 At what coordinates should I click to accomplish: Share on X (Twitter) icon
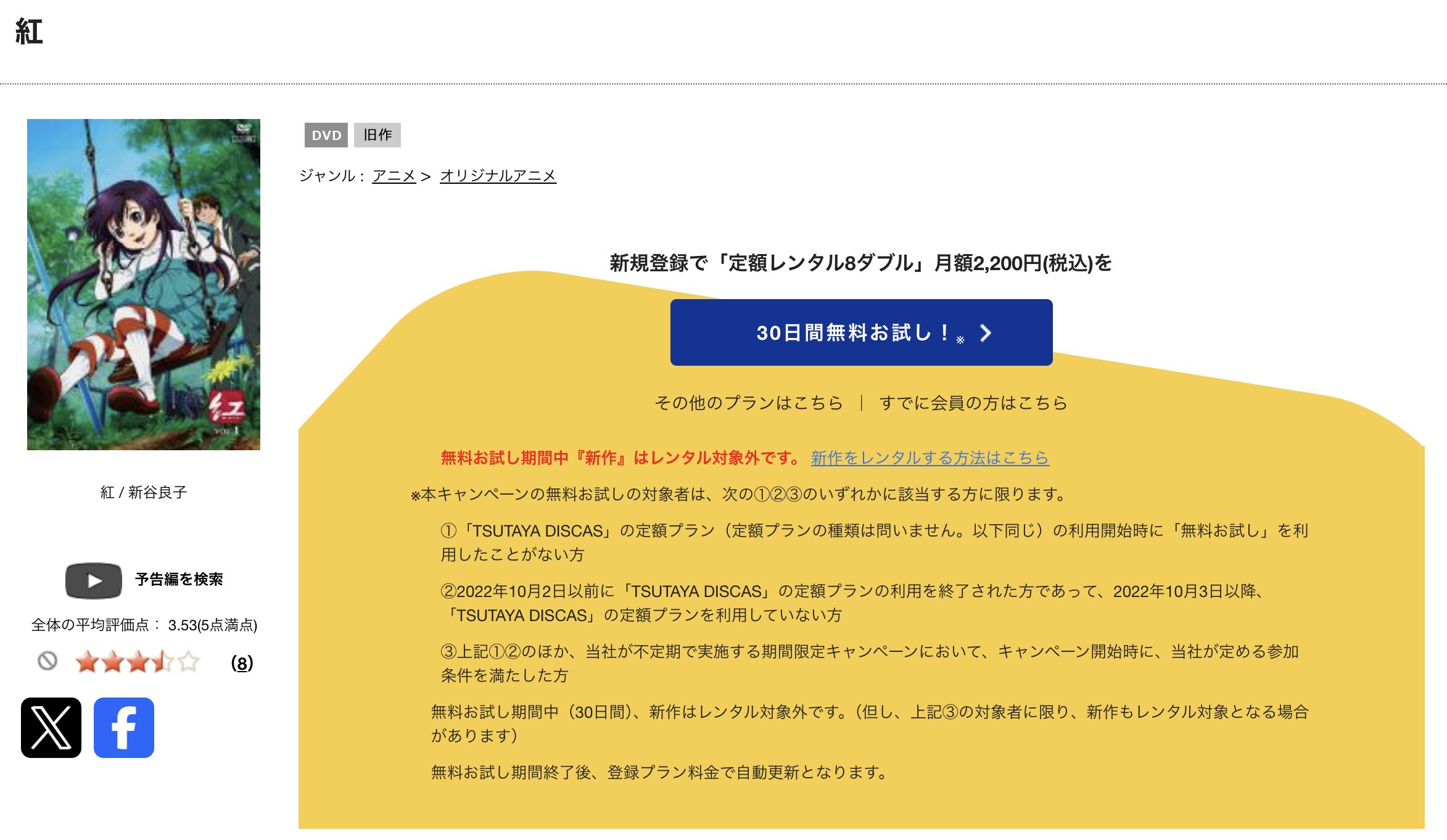pyautogui.click(x=51, y=728)
